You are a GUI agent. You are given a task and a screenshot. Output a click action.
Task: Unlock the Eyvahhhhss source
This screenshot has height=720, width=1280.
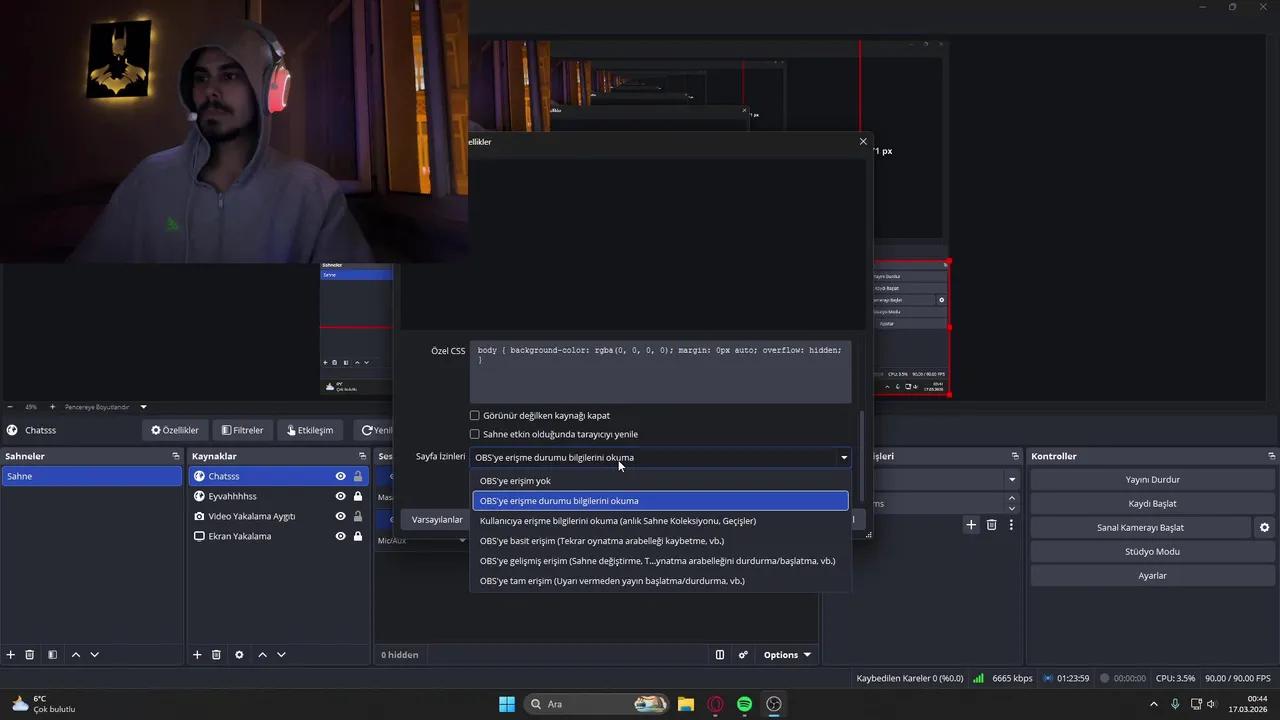pos(358,496)
